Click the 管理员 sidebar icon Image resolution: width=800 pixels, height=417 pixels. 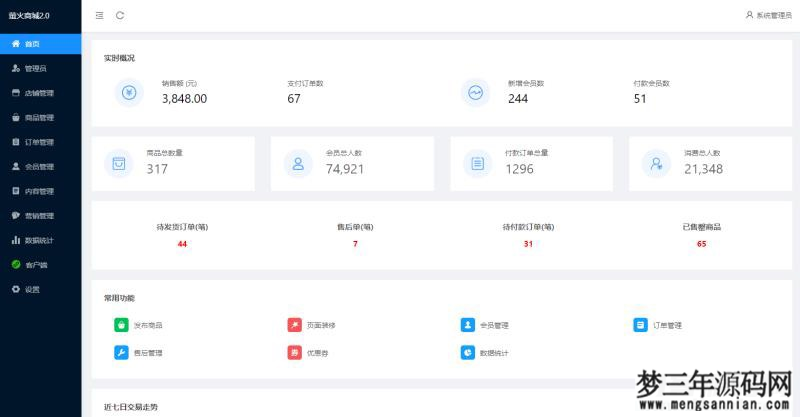click(16, 68)
